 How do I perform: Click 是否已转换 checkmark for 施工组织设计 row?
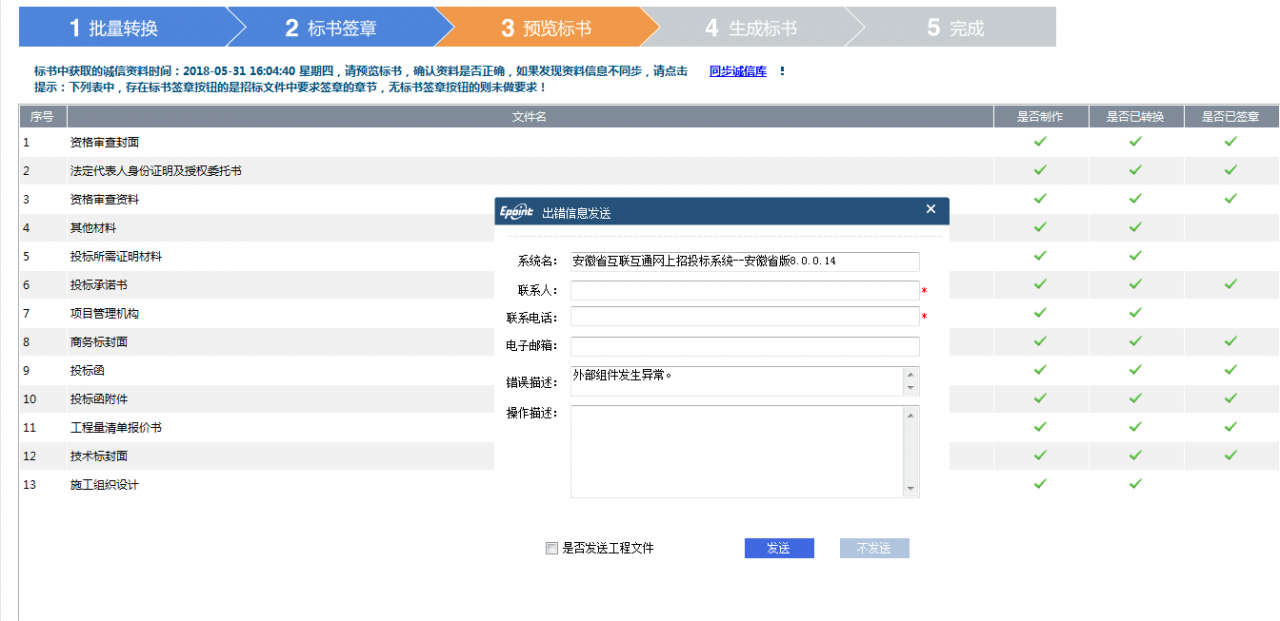click(1135, 484)
